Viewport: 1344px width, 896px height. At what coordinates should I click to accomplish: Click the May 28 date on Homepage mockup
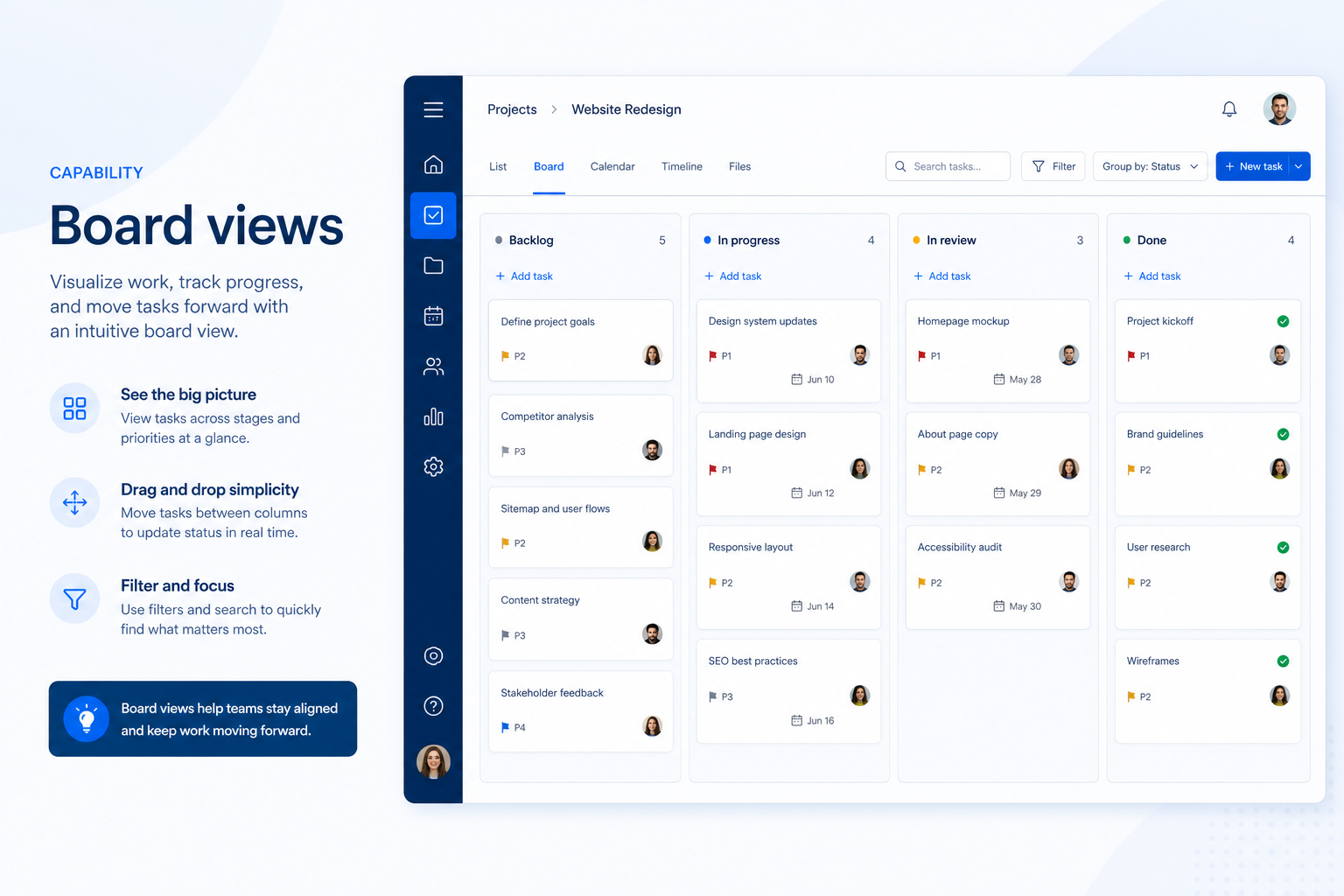coord(1018,380)
